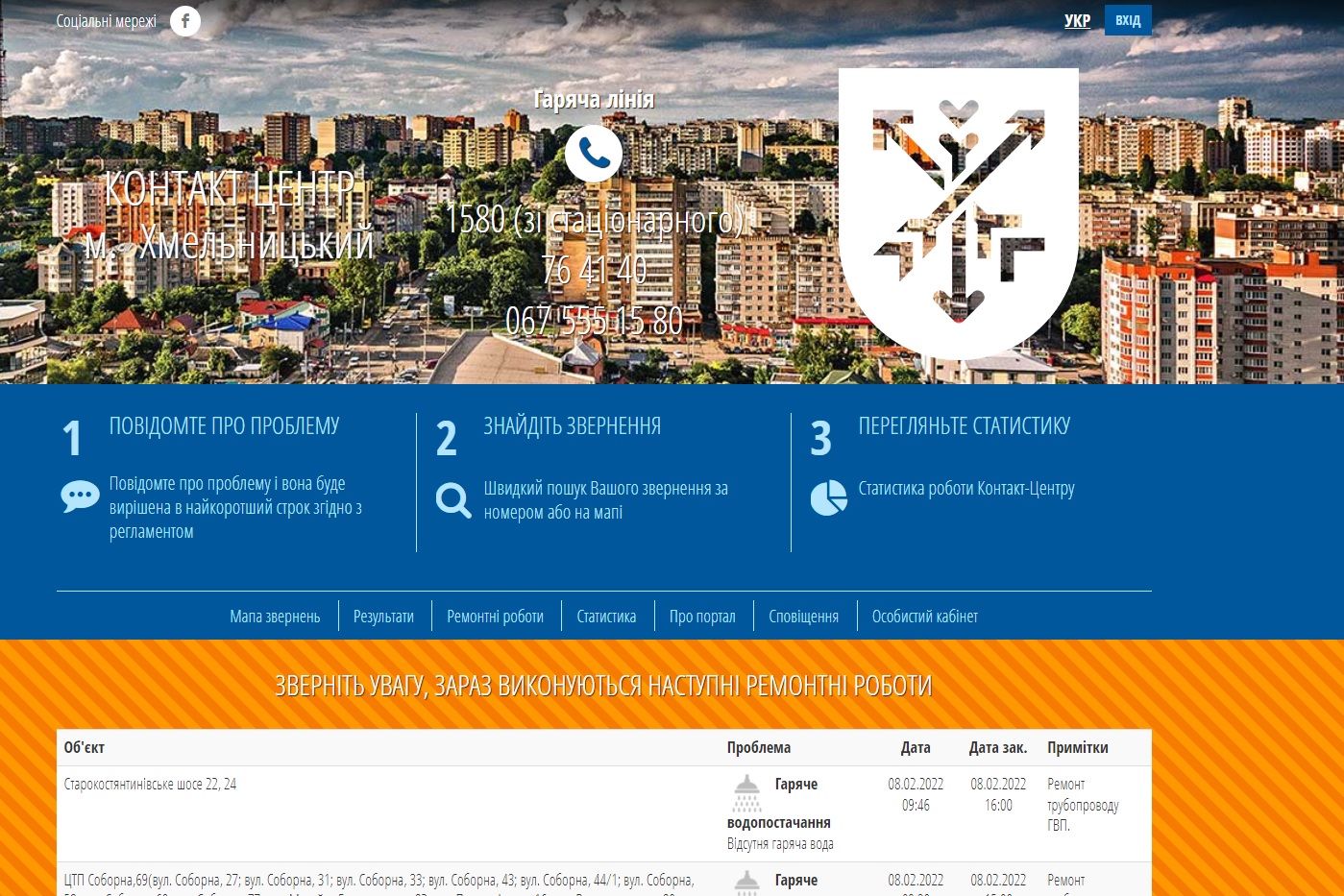Click note Ремонт трубопроводу ГВП
This screenshot has width=1344, height=896.
coord(1083,805)
